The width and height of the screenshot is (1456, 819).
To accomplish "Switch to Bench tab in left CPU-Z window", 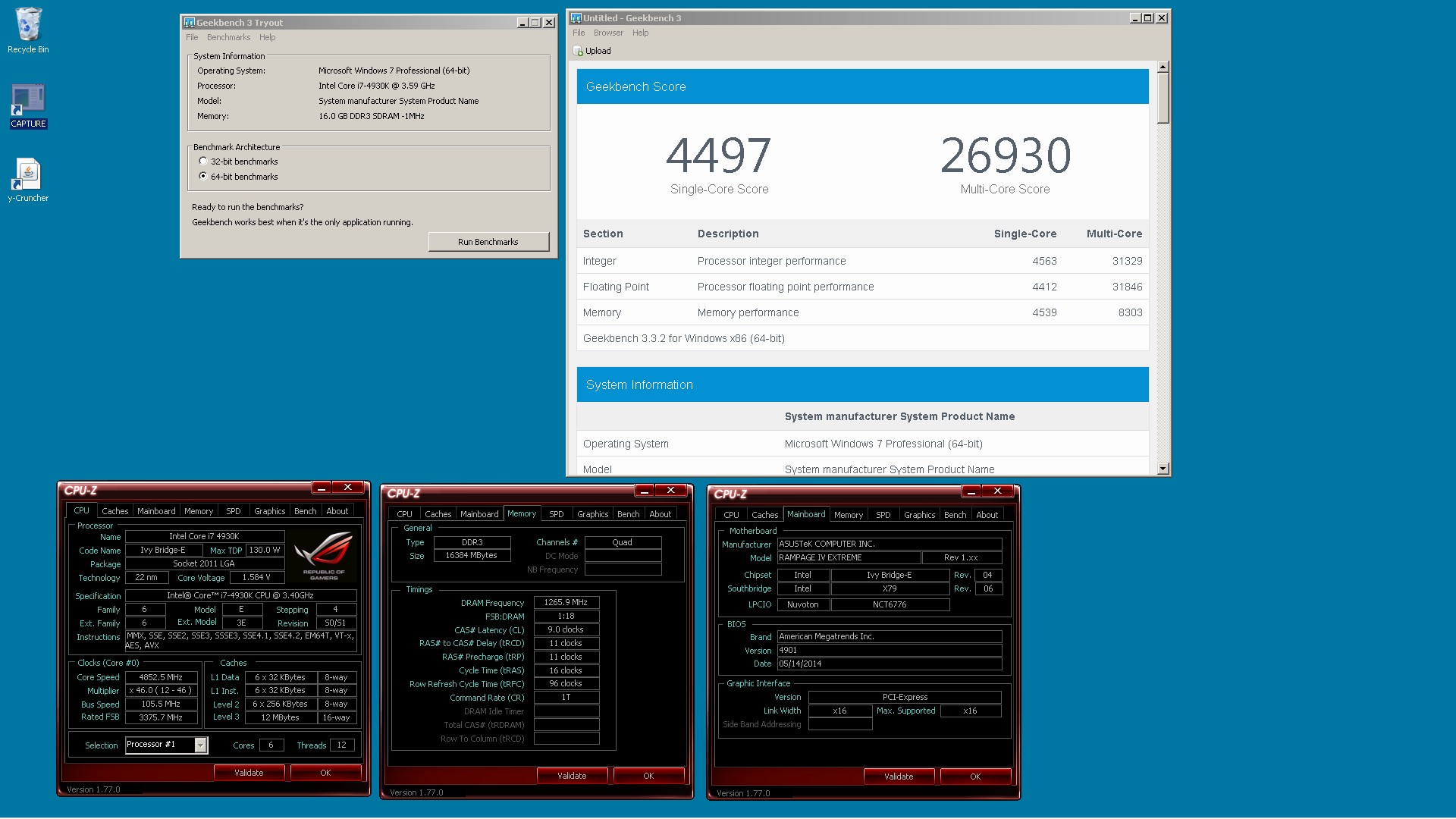I will [x=306, y=511].
